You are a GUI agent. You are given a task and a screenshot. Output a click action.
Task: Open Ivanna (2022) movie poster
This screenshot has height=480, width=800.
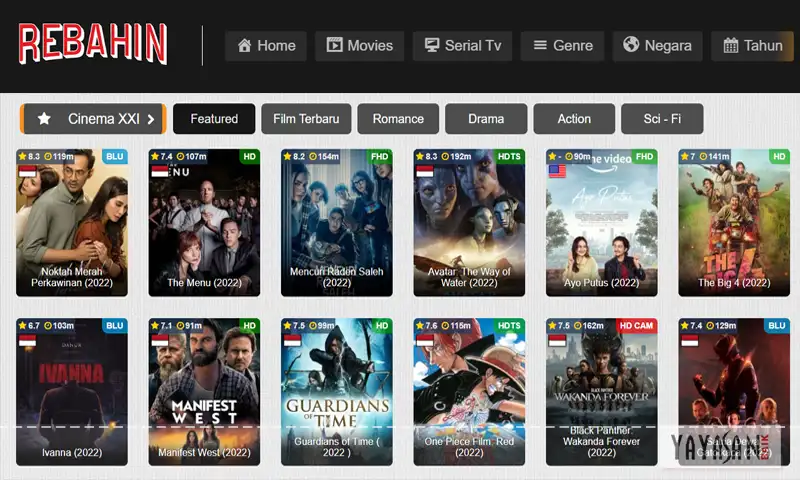[72, 392]
